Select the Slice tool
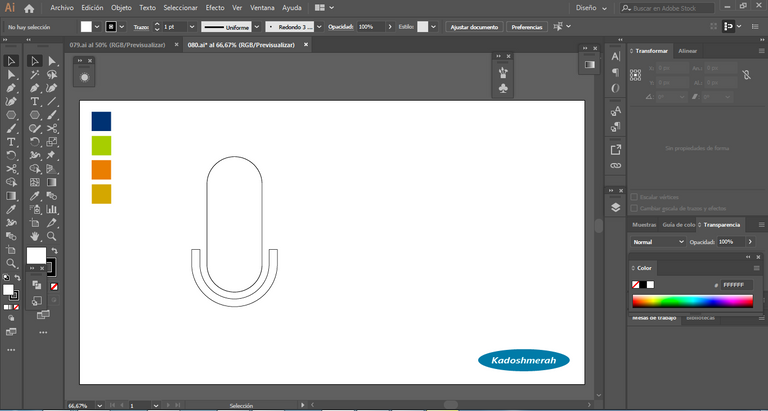The width and height of the screenshot is (768, 411). (x=51, y=223)
